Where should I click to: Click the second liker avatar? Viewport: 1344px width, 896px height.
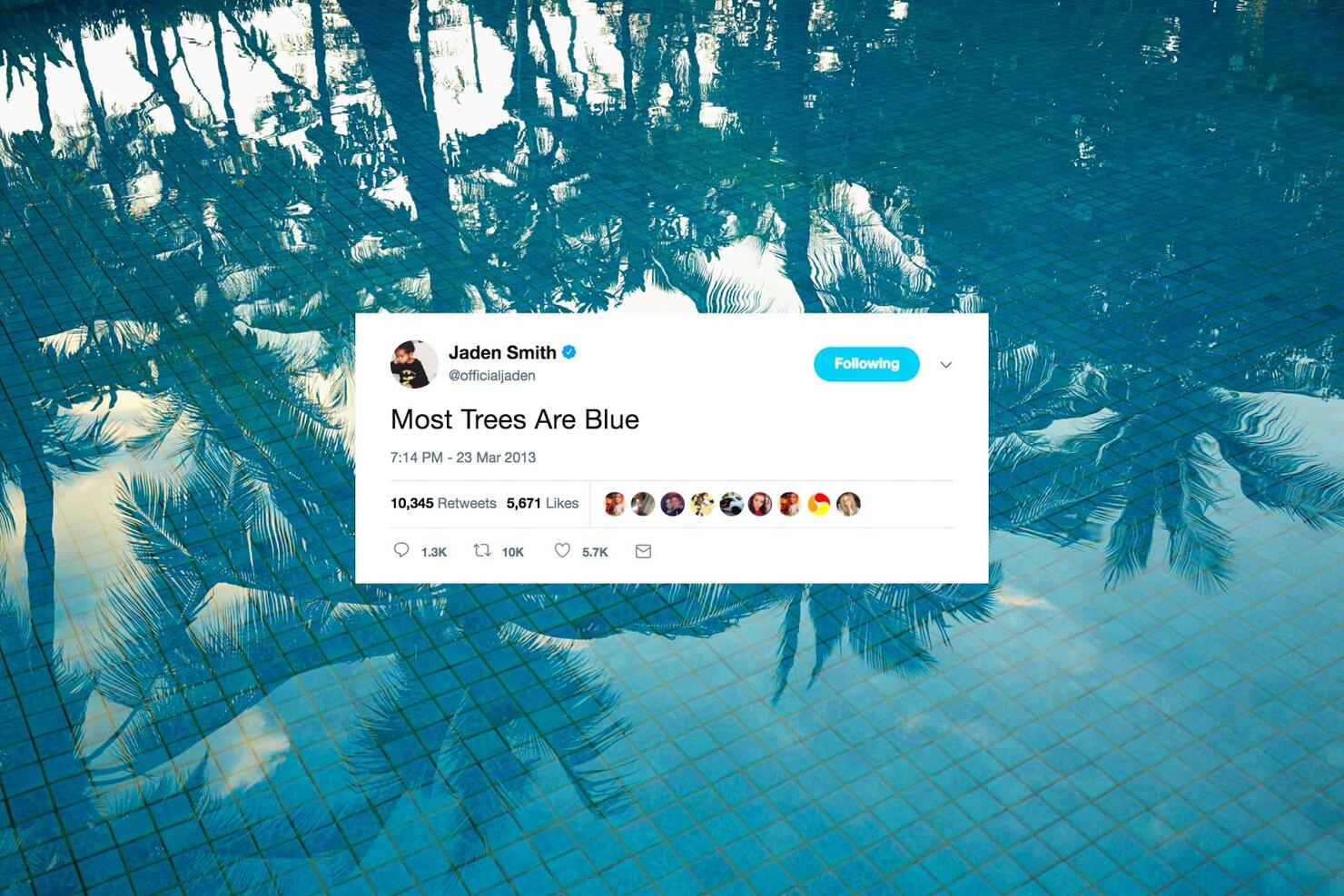coord(643,504)
